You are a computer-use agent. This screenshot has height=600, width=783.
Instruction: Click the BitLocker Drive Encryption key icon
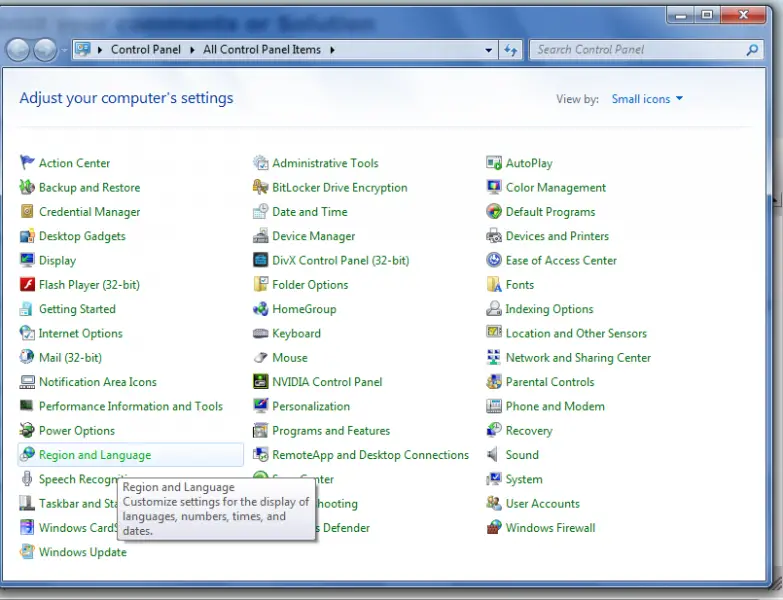point(260,187)
